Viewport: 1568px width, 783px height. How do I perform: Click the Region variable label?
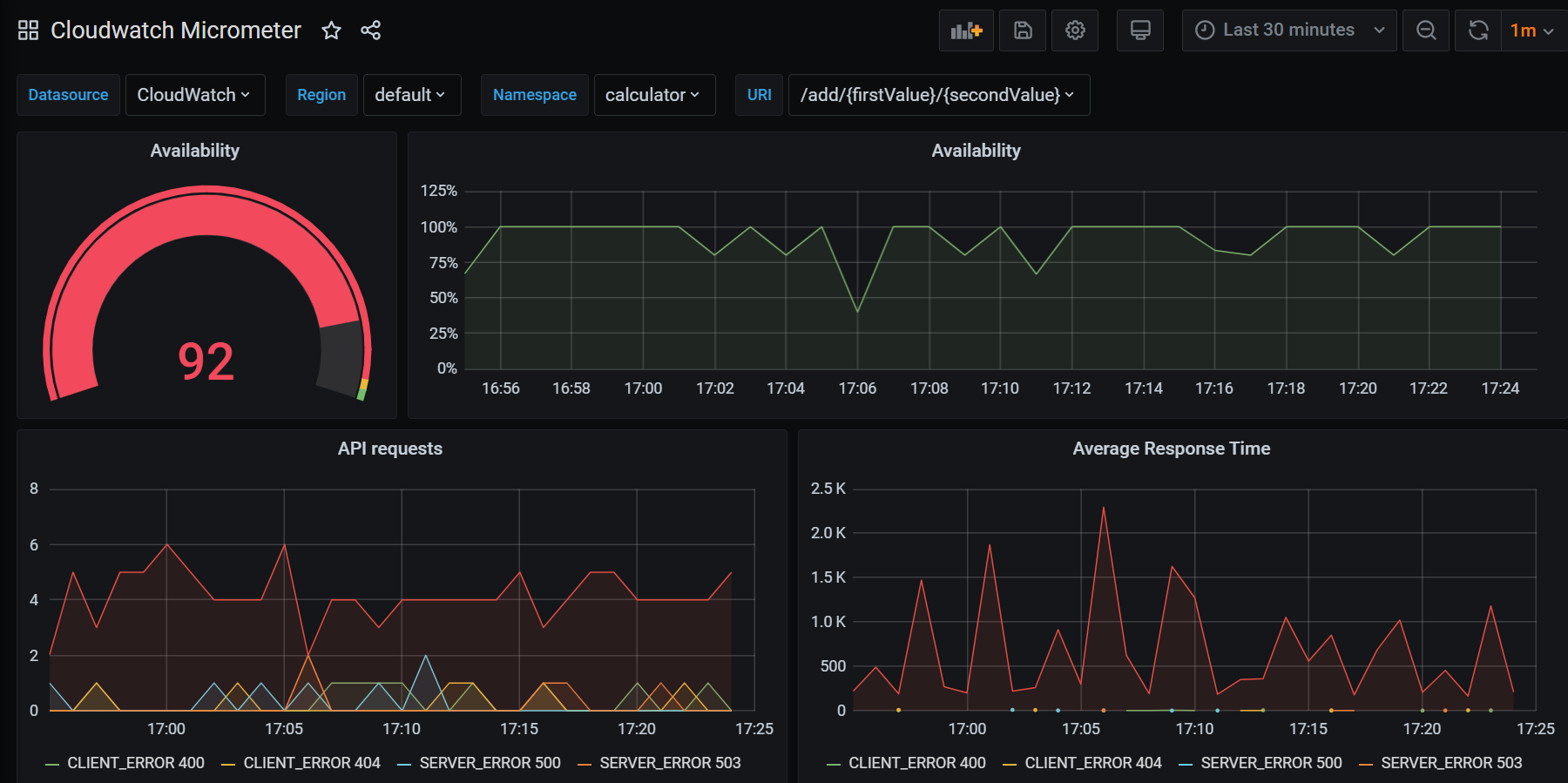[x=321, y=95]
